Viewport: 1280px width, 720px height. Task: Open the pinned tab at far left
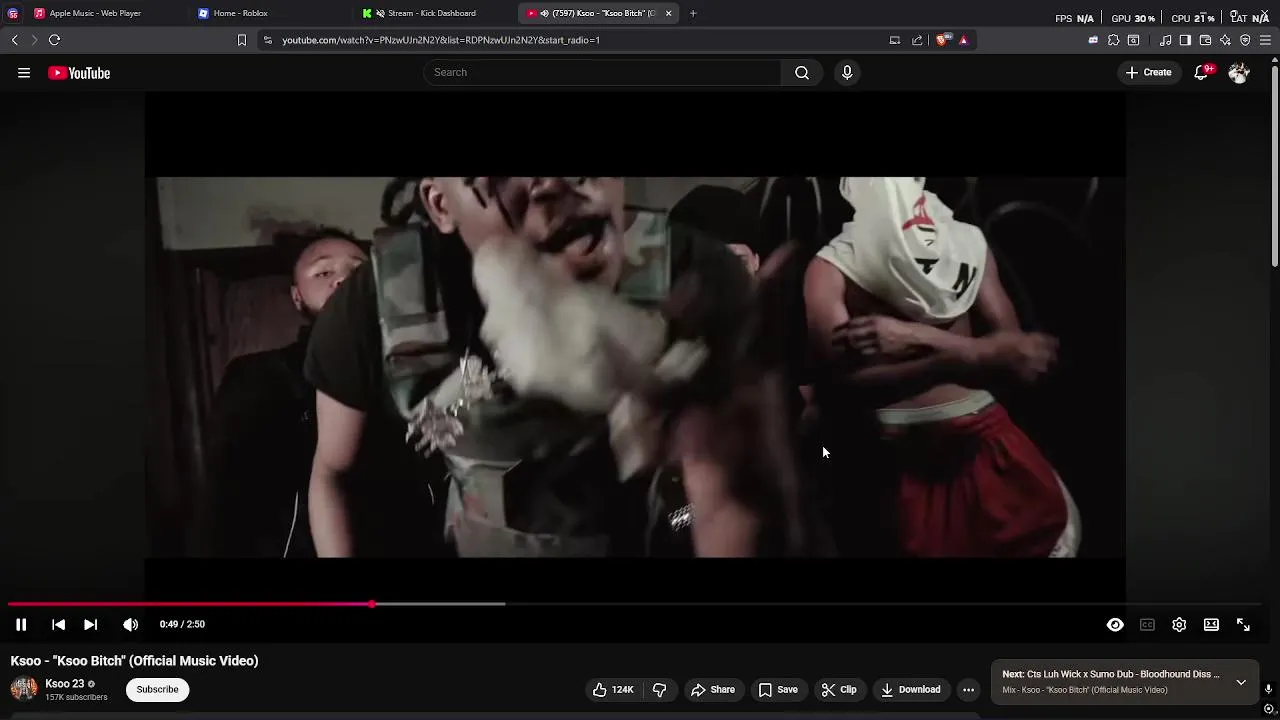13,13
